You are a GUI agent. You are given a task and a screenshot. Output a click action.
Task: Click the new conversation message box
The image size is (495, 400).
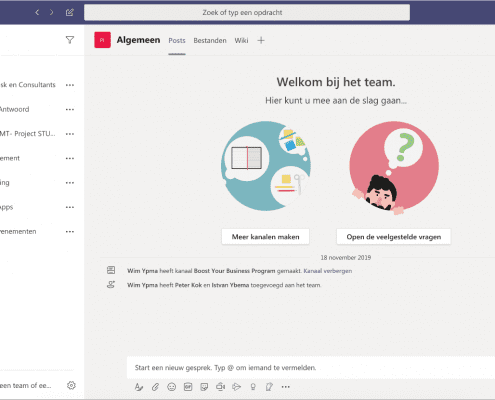coord(311,368)
